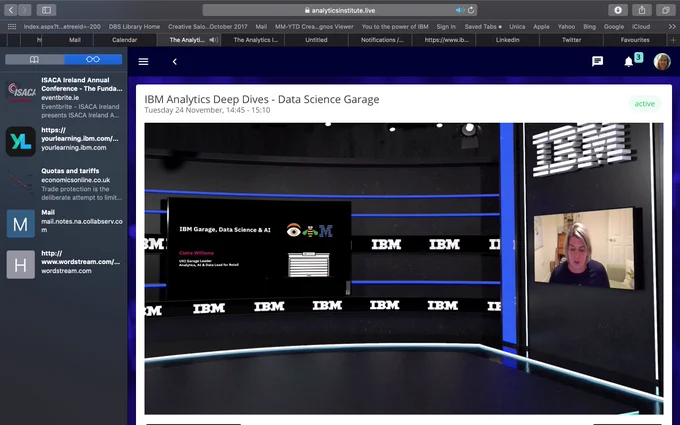
Task: Open the Share button in toolbar
Action: (641, 10)
